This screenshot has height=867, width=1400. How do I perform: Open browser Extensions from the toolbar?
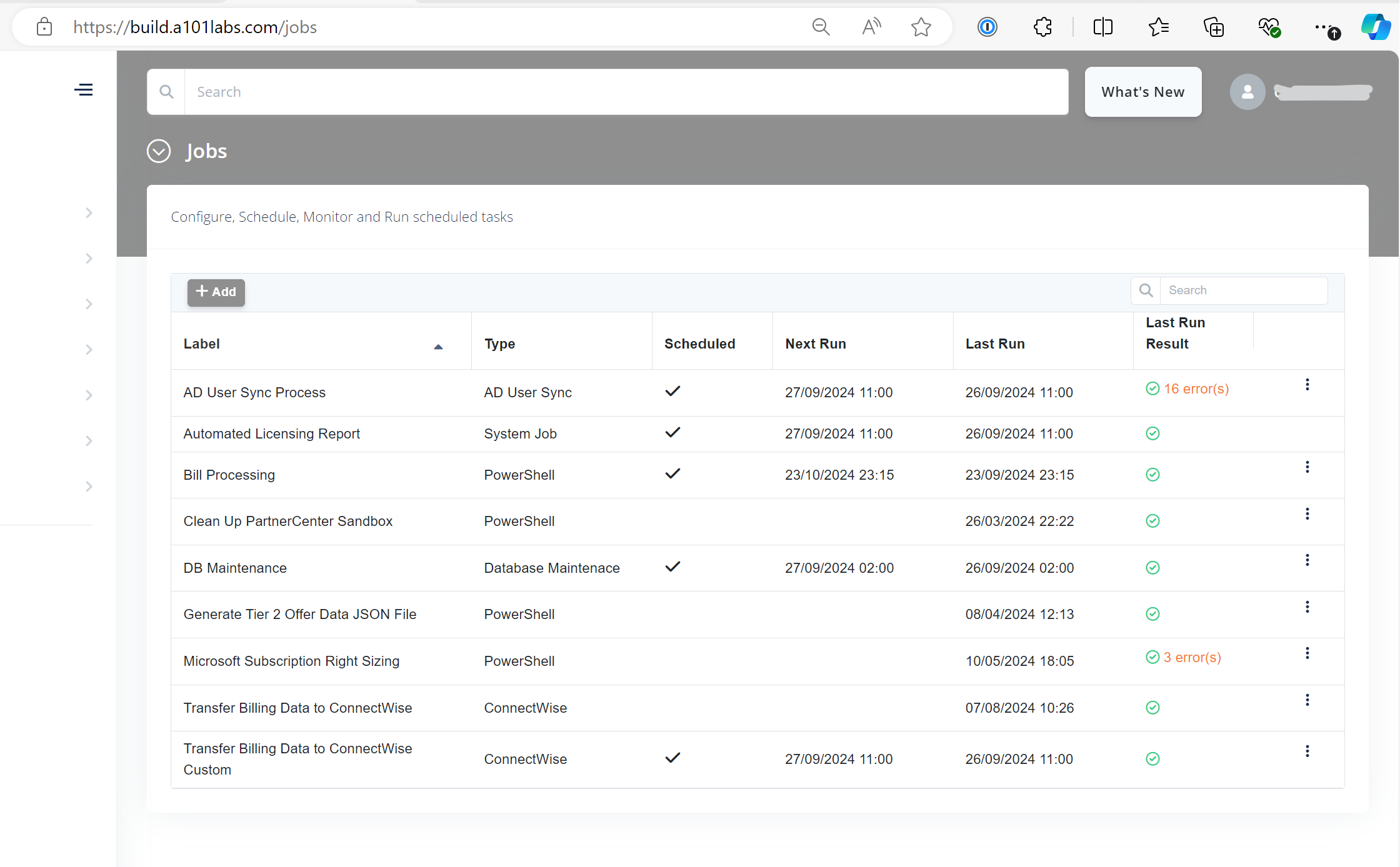tap(1042, 27)
